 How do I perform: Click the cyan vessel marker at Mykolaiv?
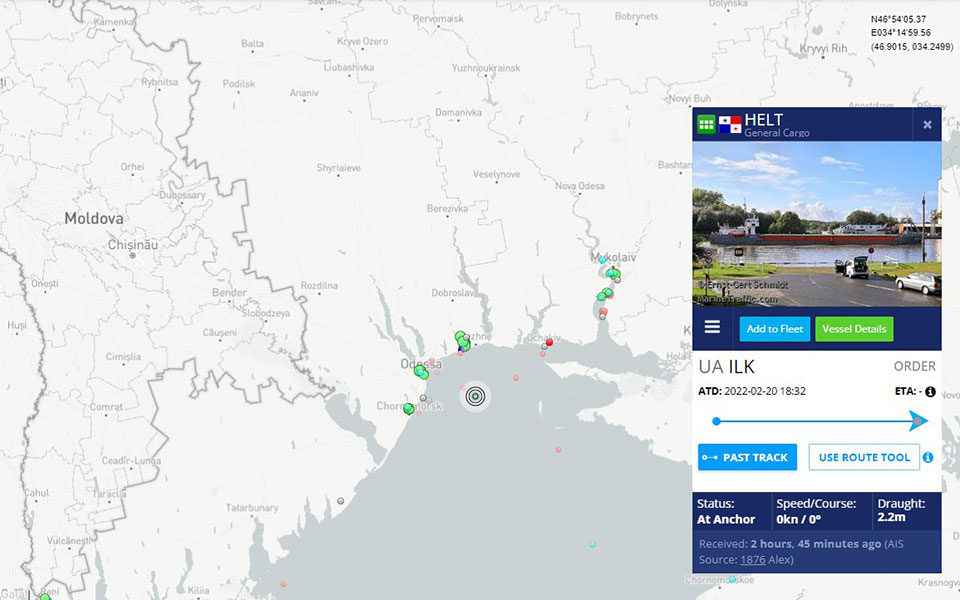[x=603, y=258]
